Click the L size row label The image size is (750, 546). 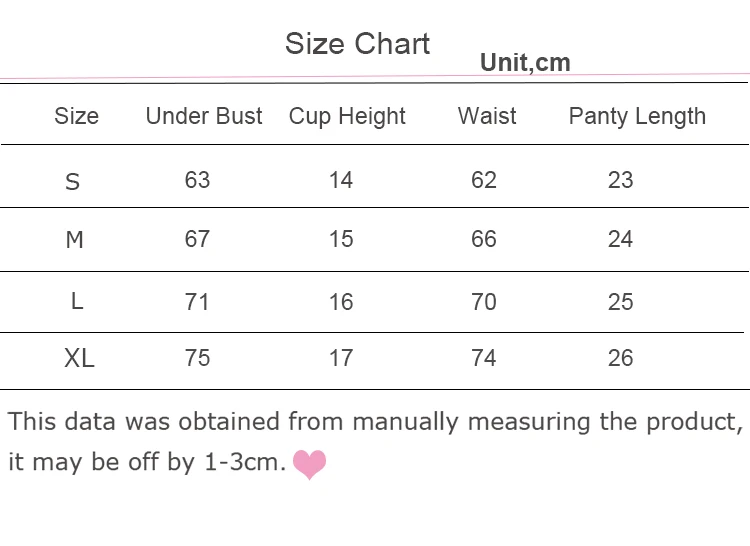pyautogui.click(x=77, y=302)
